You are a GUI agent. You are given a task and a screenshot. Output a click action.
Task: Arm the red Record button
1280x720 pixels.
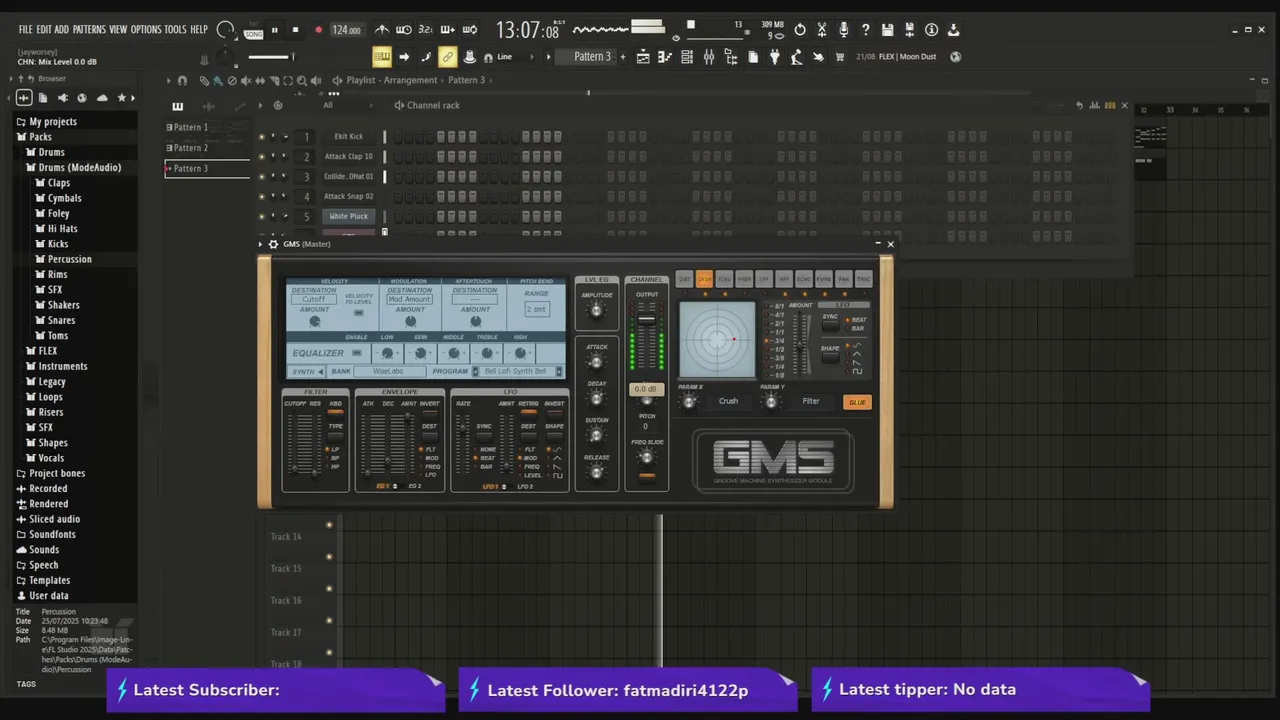click(x=318, y=30)
